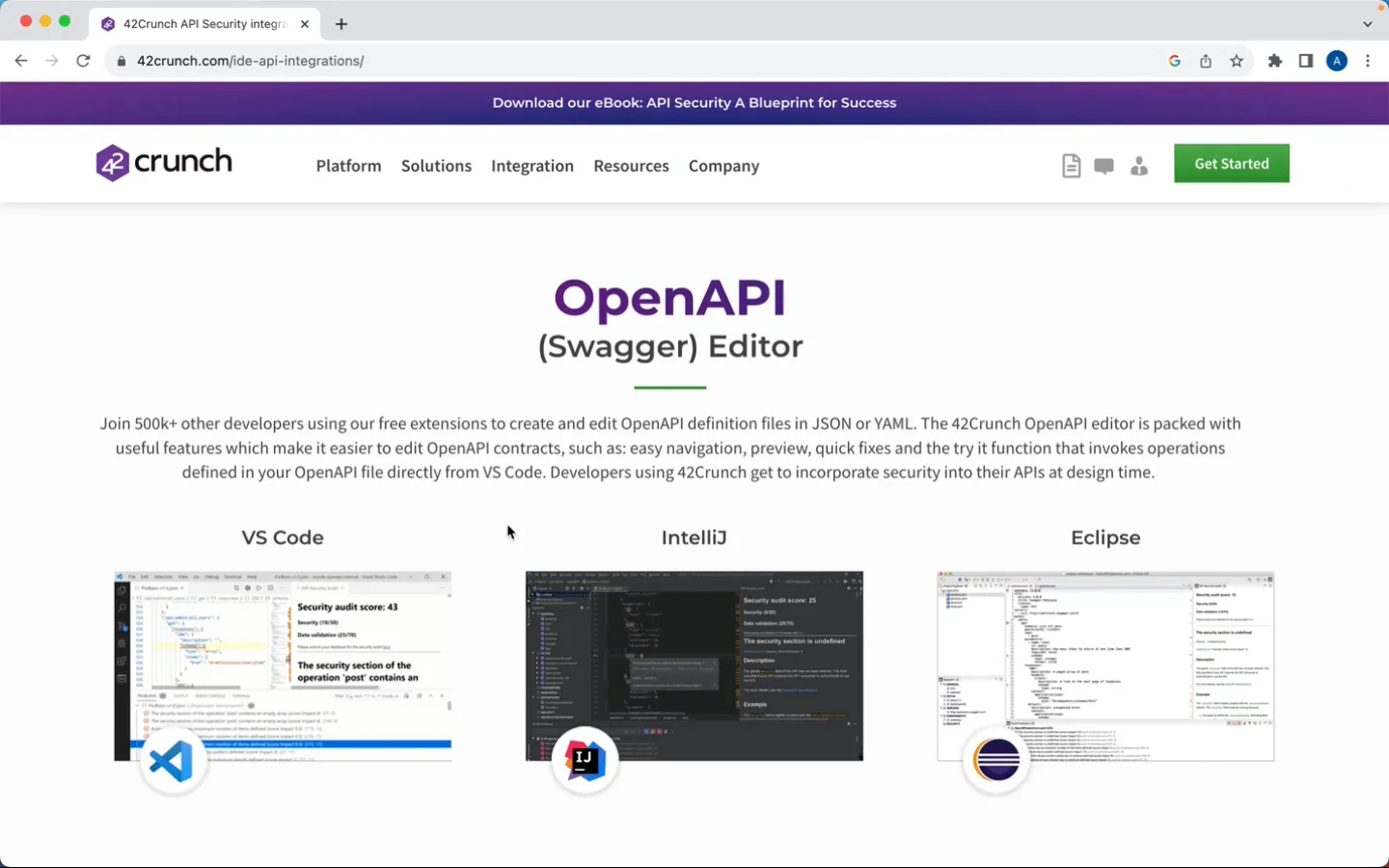Open a new browser tab with the plus button
This screenshot has height=868, width=1389.
(341, 24)
